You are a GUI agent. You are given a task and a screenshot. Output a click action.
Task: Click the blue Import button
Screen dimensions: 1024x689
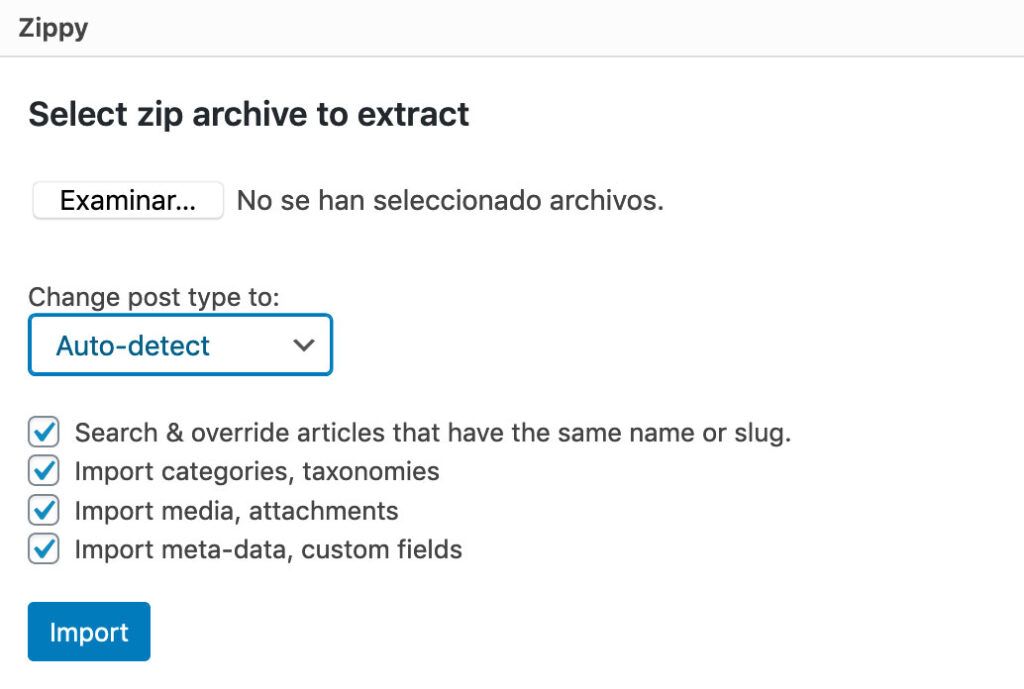(89, 632)
